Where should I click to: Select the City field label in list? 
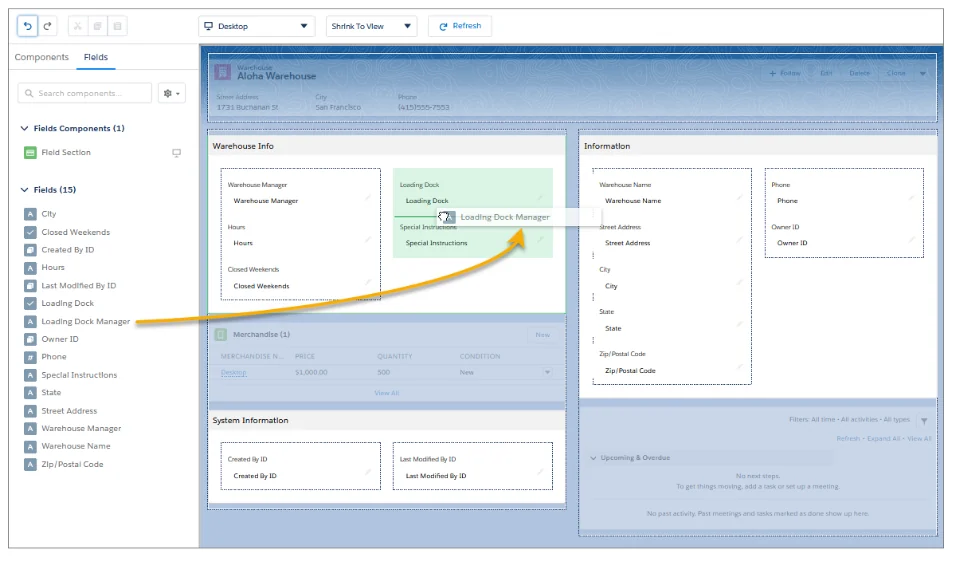[x=49, y=214]
